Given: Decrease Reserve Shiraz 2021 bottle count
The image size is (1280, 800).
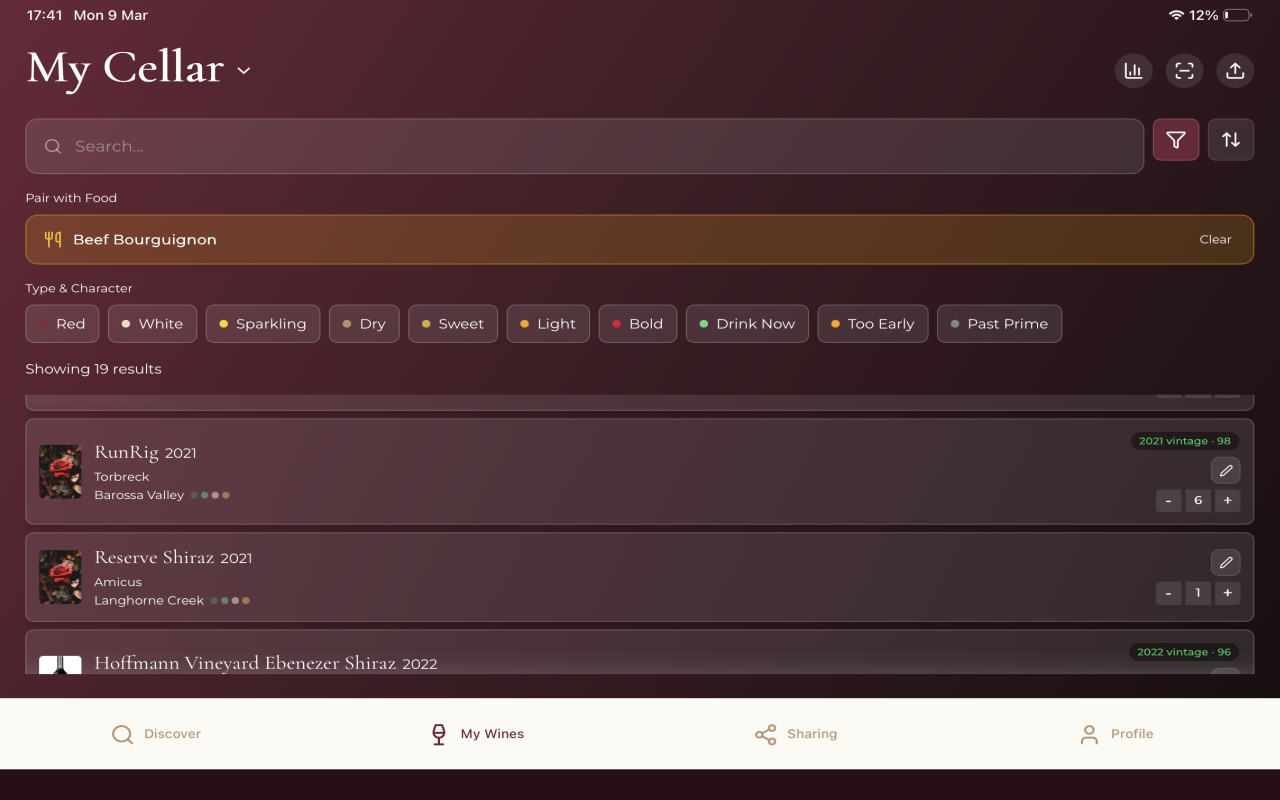Looking at the screenshot, I should pos(1168,594).
